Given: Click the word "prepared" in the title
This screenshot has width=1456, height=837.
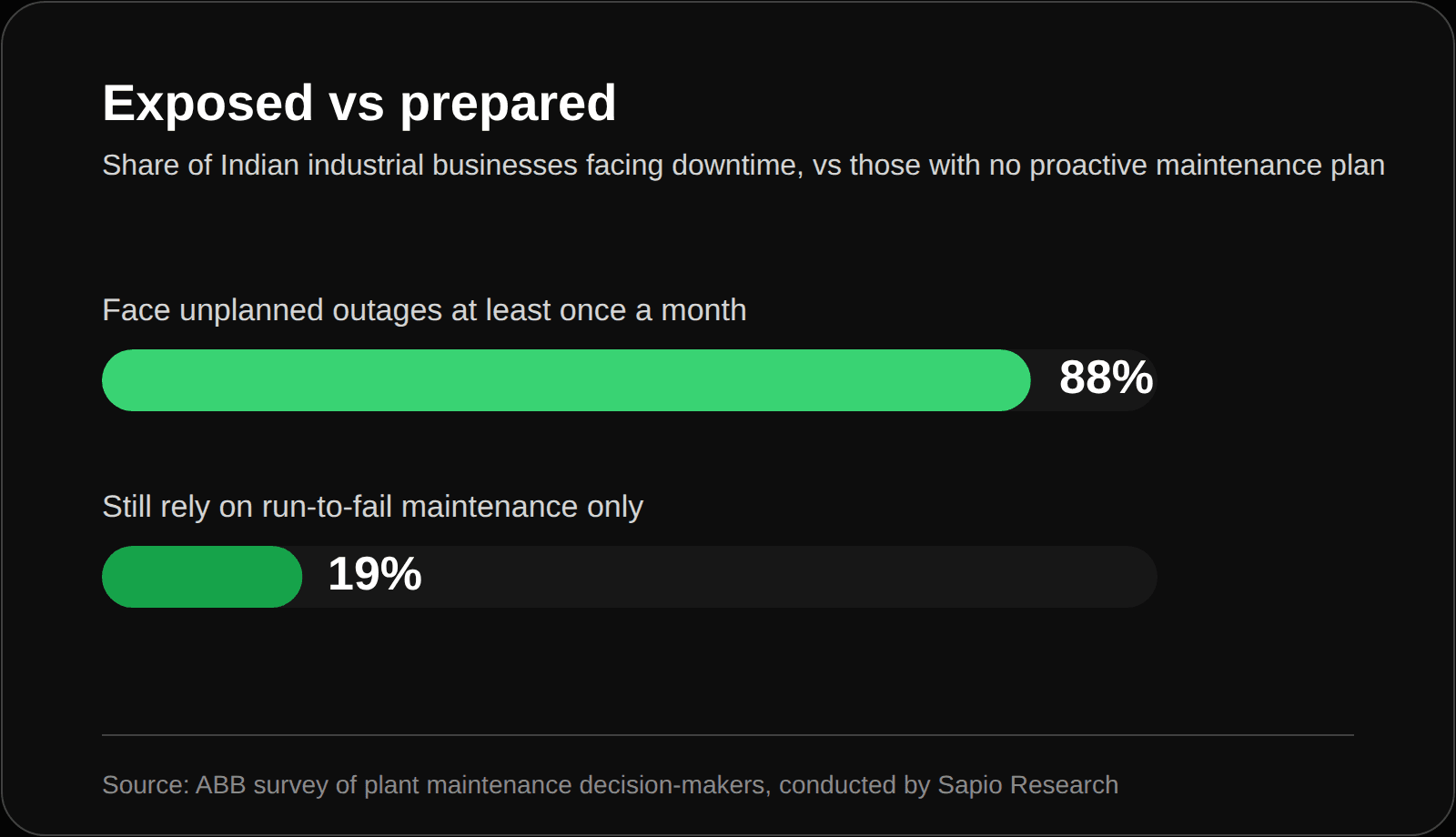Looking at the screenshot, I should (x=509, y=103).
